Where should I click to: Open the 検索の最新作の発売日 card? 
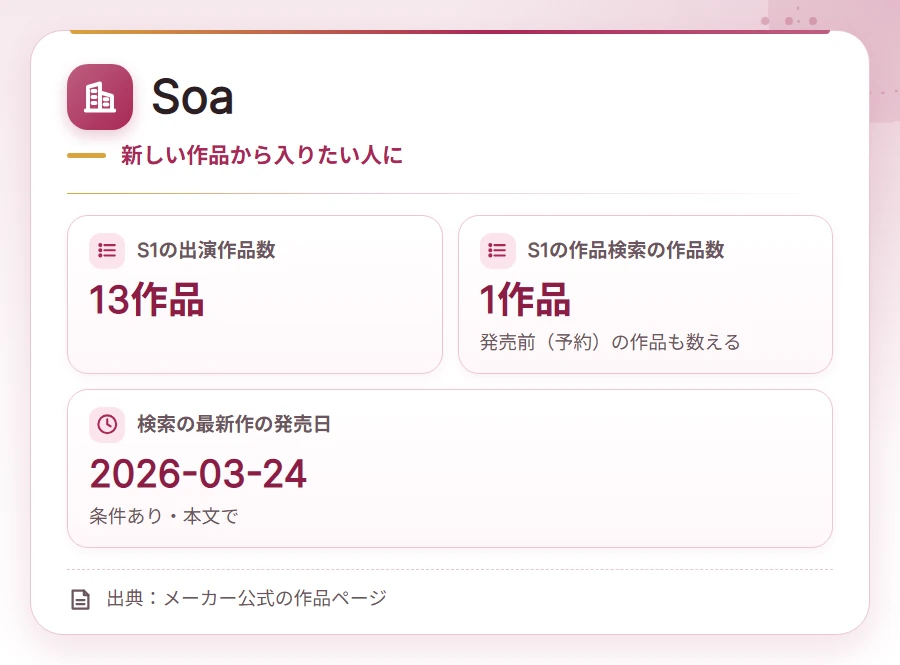(450, 469)
